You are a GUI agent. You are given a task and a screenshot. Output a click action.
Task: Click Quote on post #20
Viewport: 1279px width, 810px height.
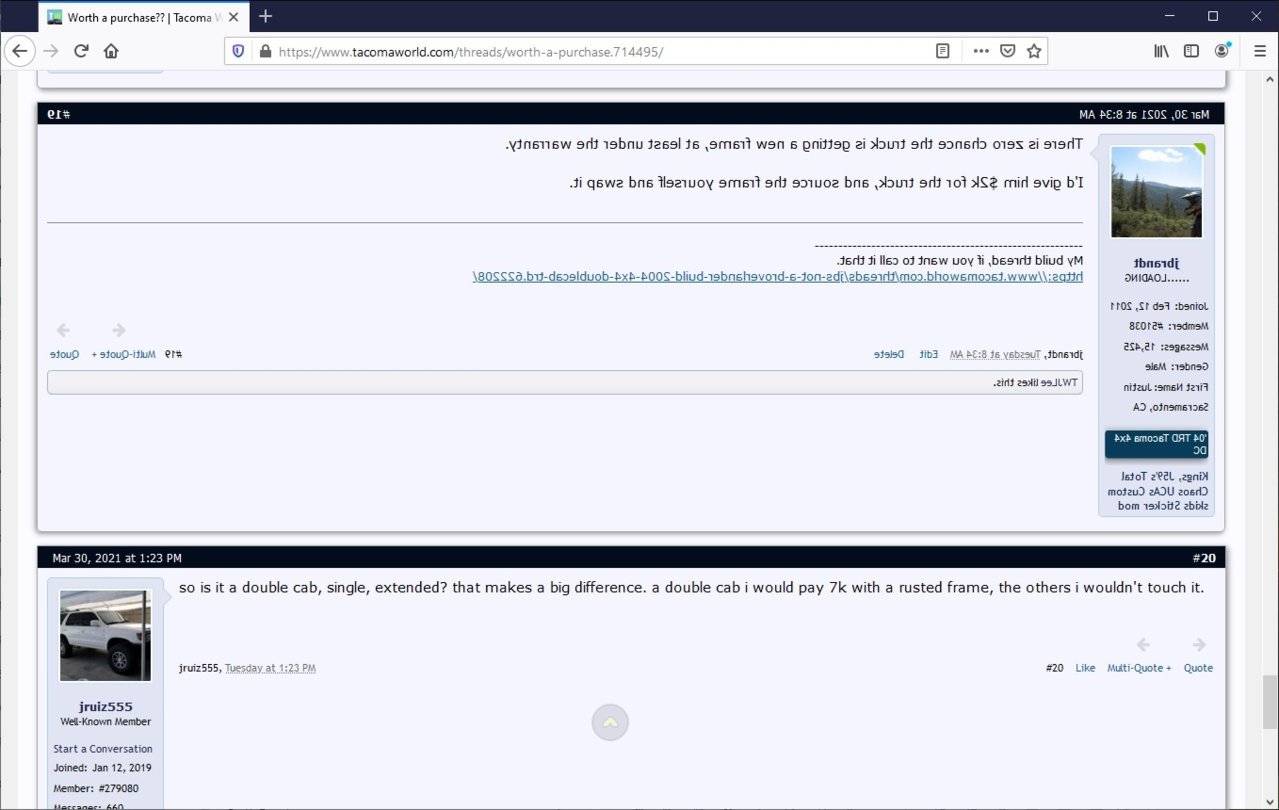(x=1198, y=668)
